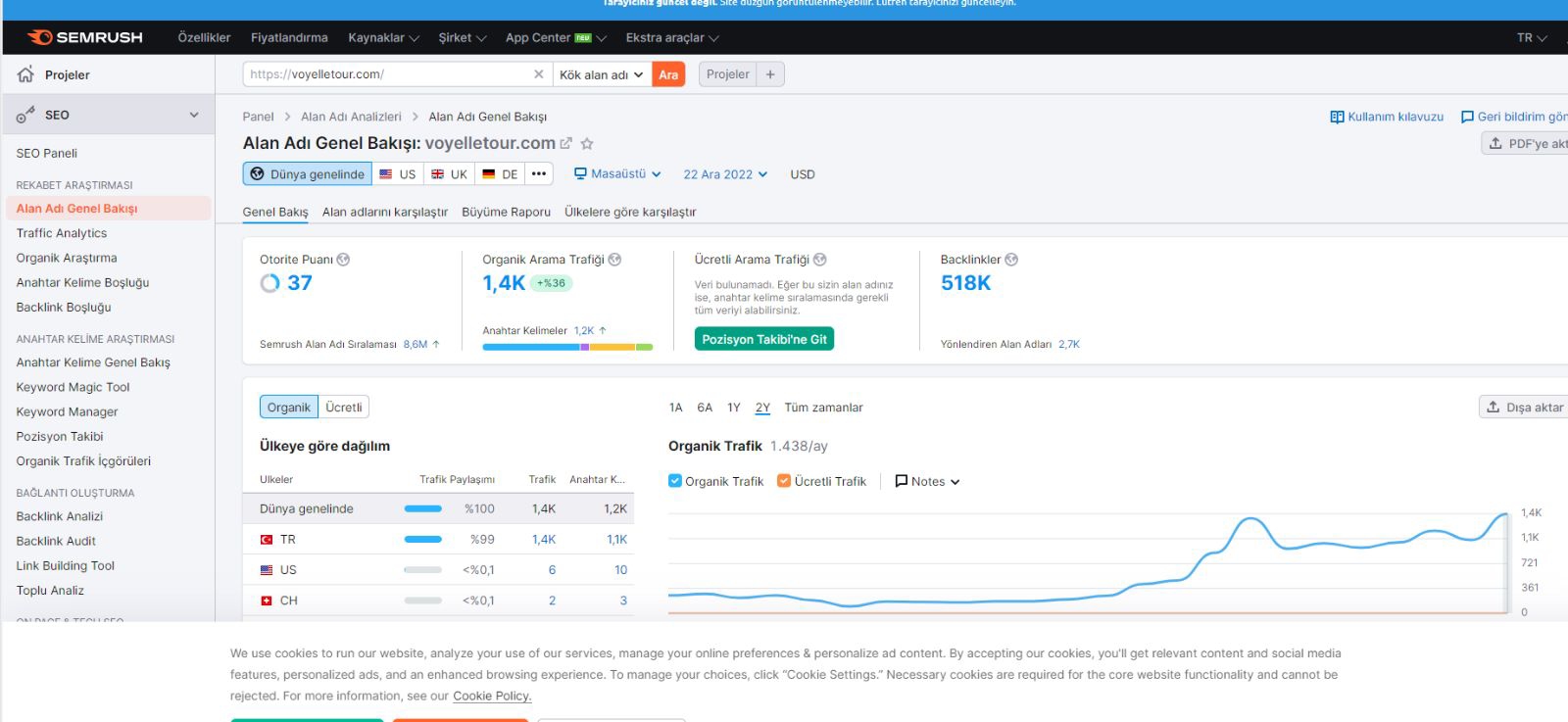1568x722 pixels.
Task: Click the info icon beside Backlinkler
Action: click(x=1011, y=260)
